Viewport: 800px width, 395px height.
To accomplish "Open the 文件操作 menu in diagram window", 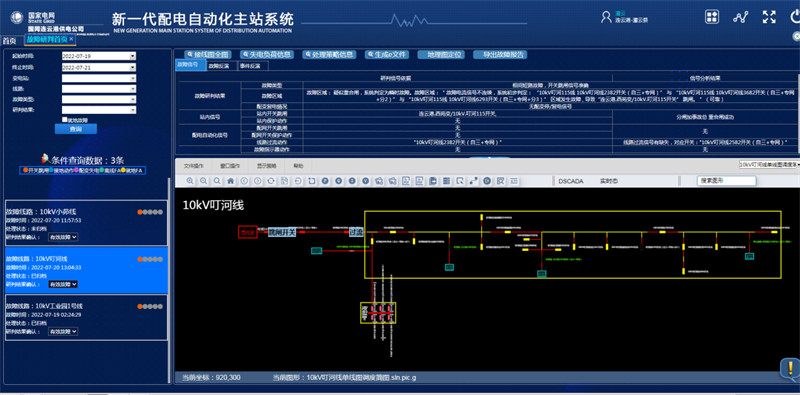I will [x=194, y=166].
